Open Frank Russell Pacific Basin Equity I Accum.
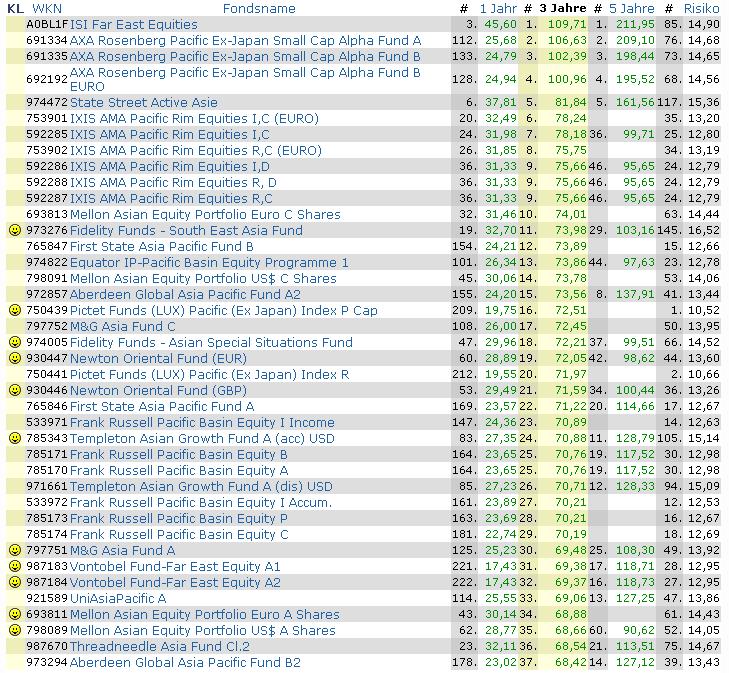This screenshot has height=673, width=729. click(201, 502)
